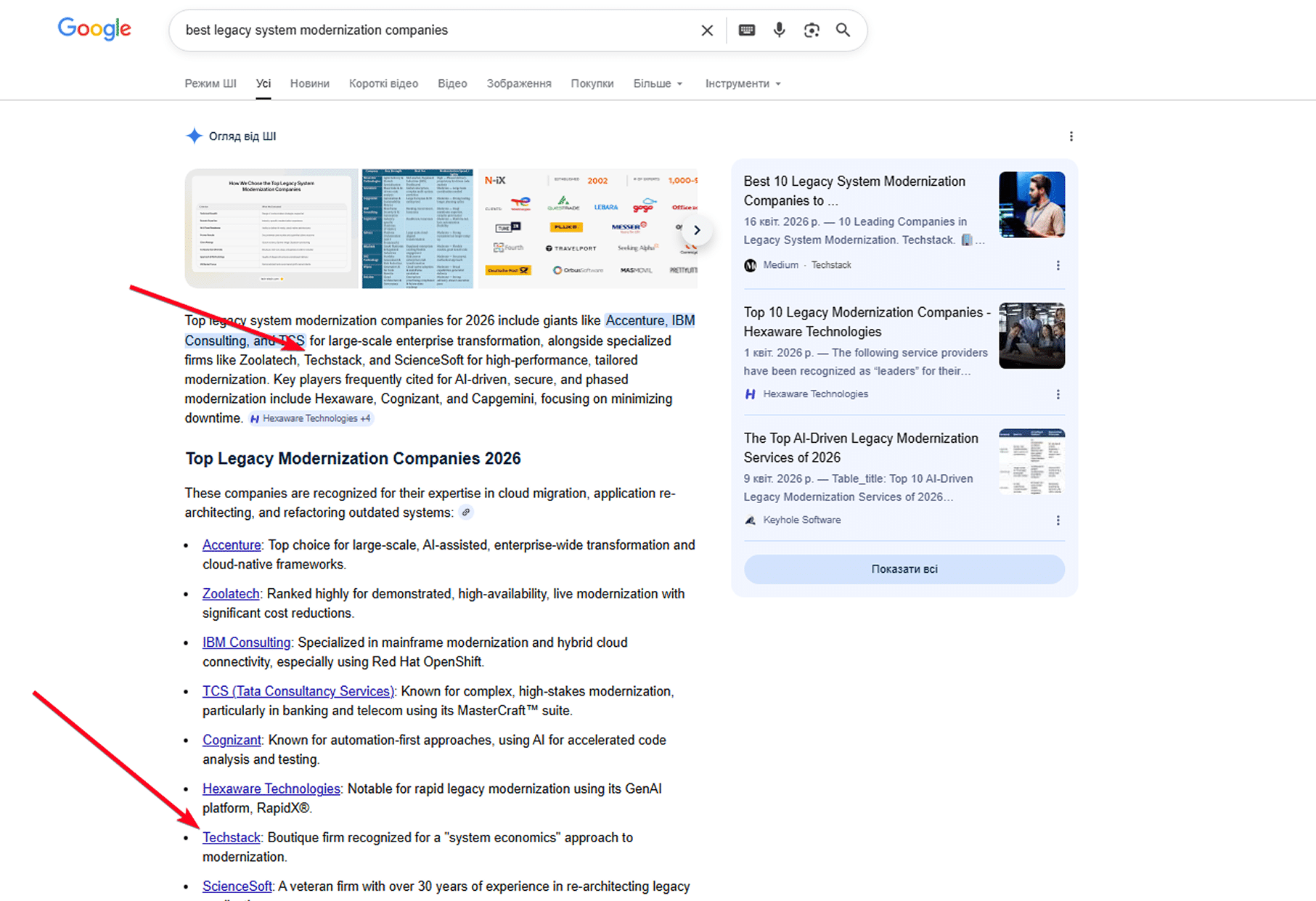Expand the Інструменти dropdown
Image resolution: width=1316 pixels, height=901 pixels.
click(743, 83)
